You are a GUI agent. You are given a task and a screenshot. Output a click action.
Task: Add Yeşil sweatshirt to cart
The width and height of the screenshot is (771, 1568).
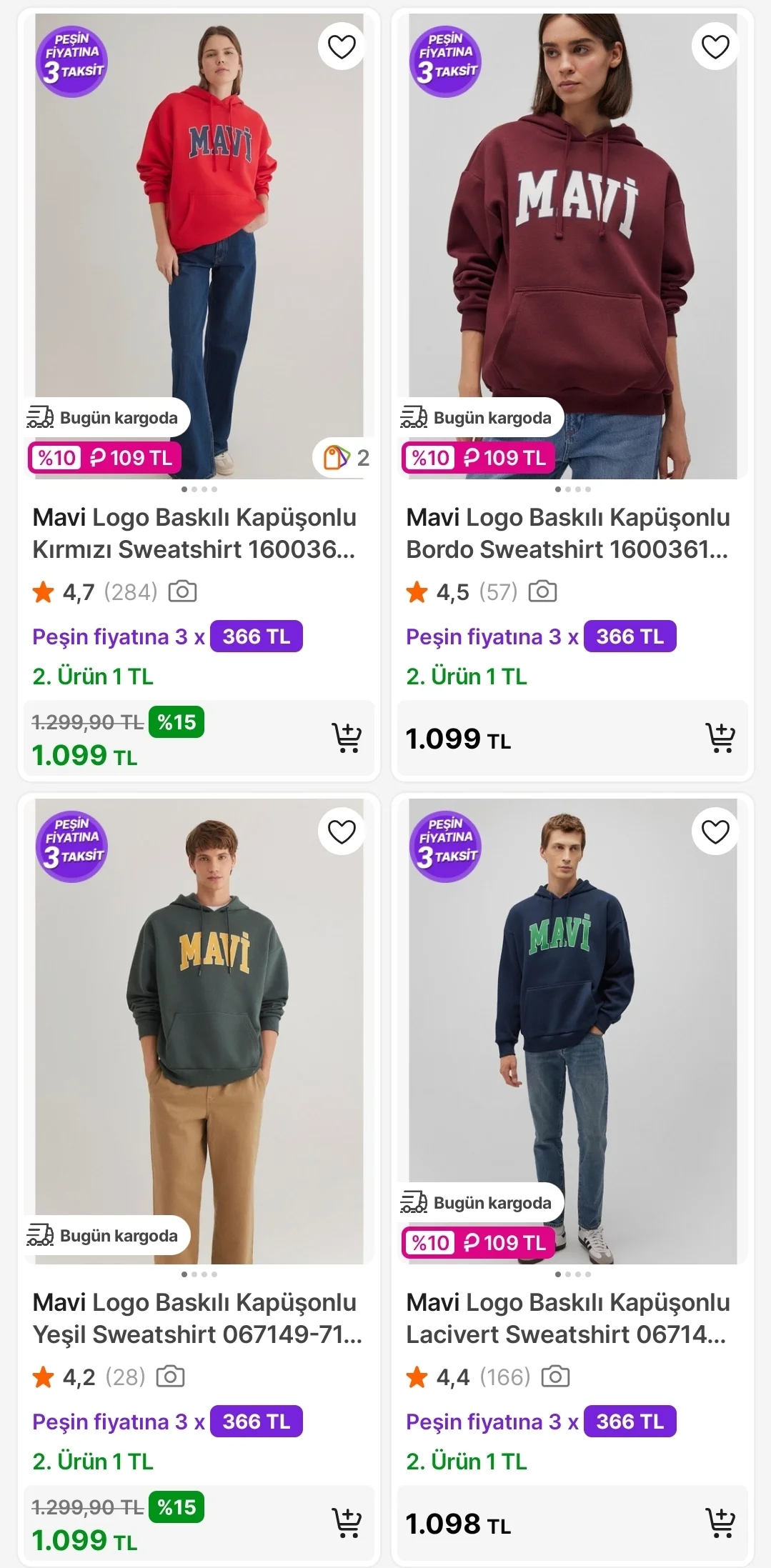click(x=347, y=1523)
